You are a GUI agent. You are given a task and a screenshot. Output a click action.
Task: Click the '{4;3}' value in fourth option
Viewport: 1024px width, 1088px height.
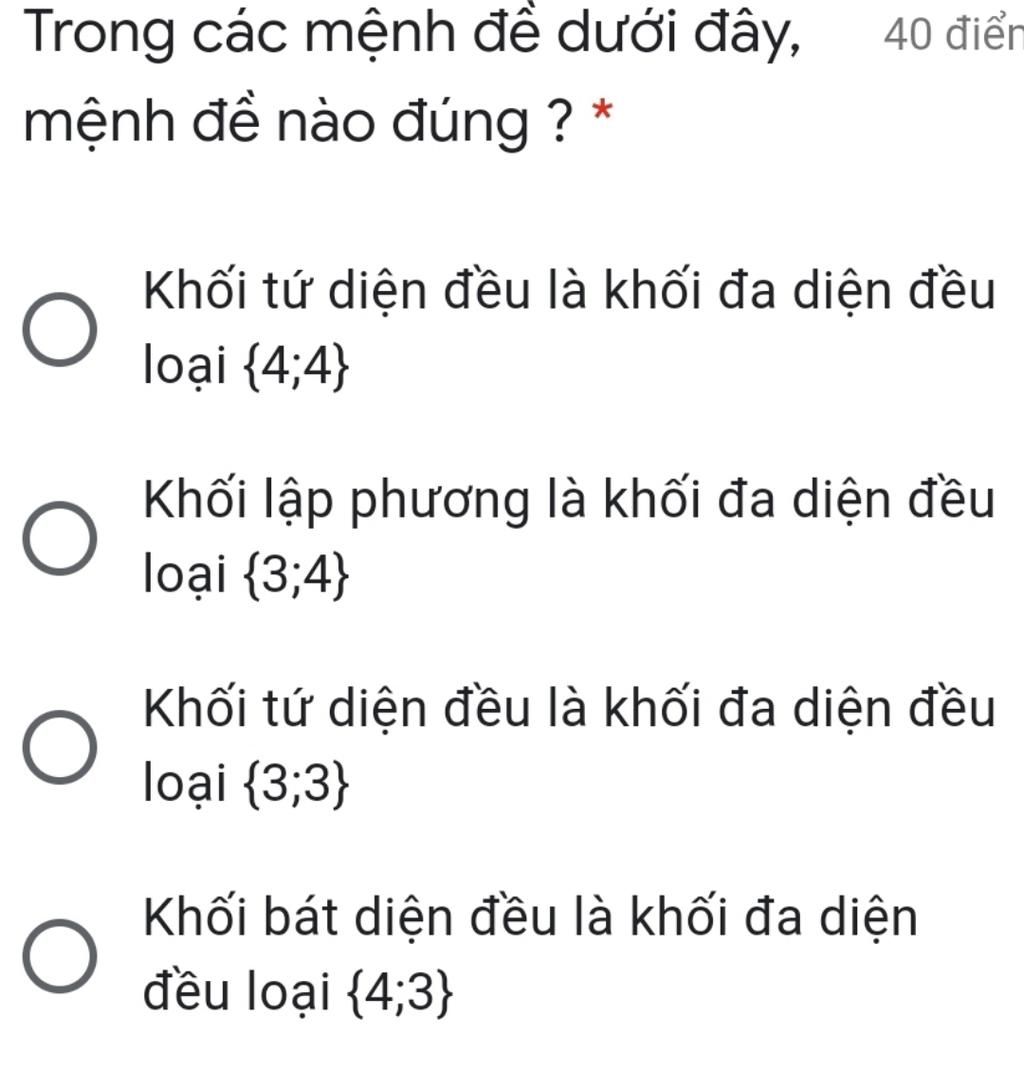[x=401, y=995]
